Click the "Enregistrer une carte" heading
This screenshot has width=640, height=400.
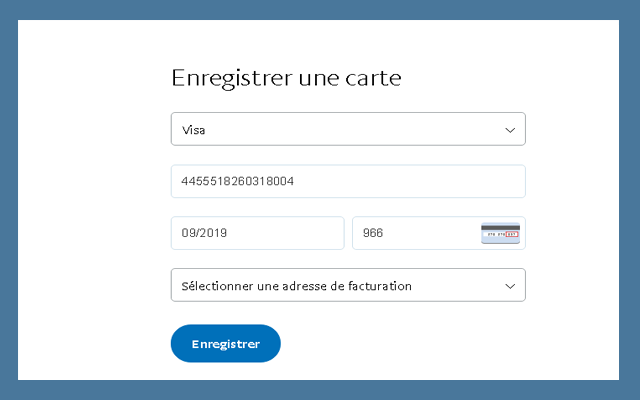pyautogui.click(x=286, y=78)
